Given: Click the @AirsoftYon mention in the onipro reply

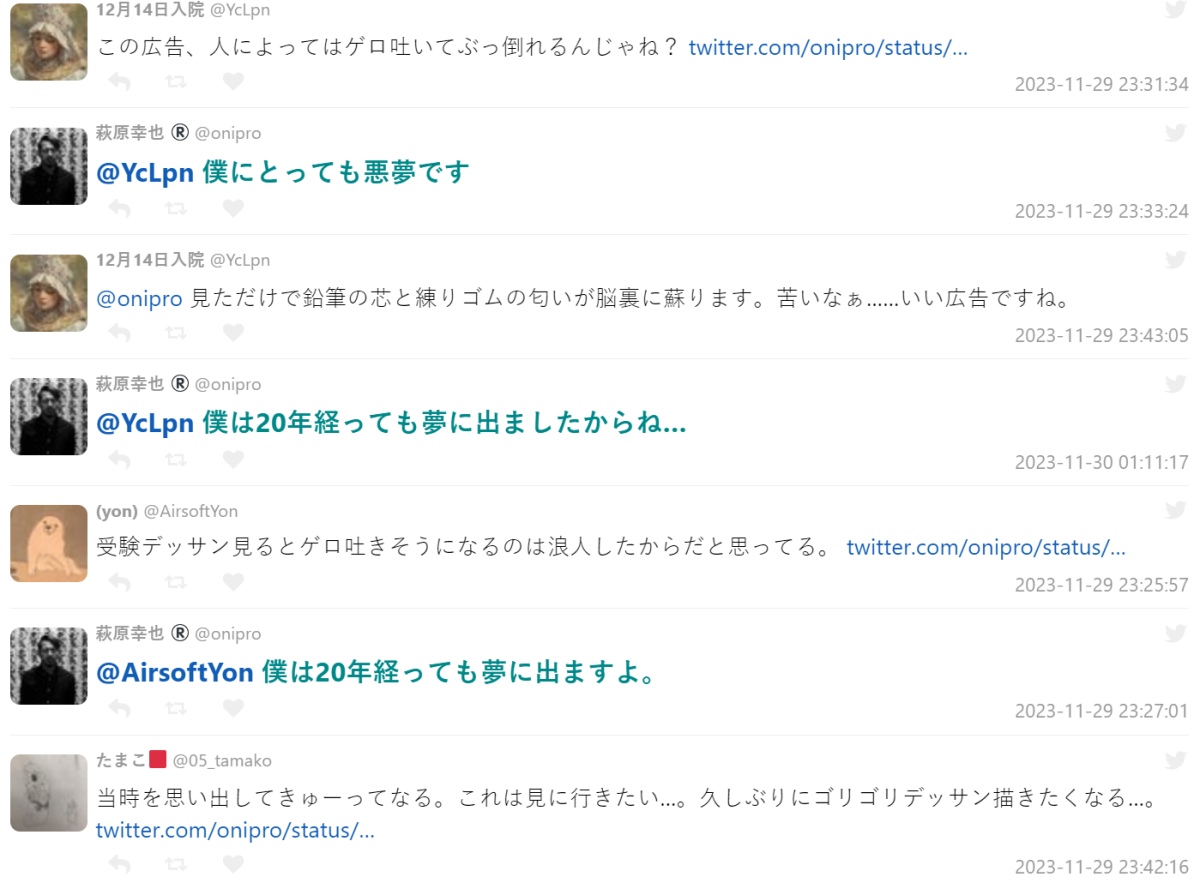Looking at the screenshot, I should point(175,673).
